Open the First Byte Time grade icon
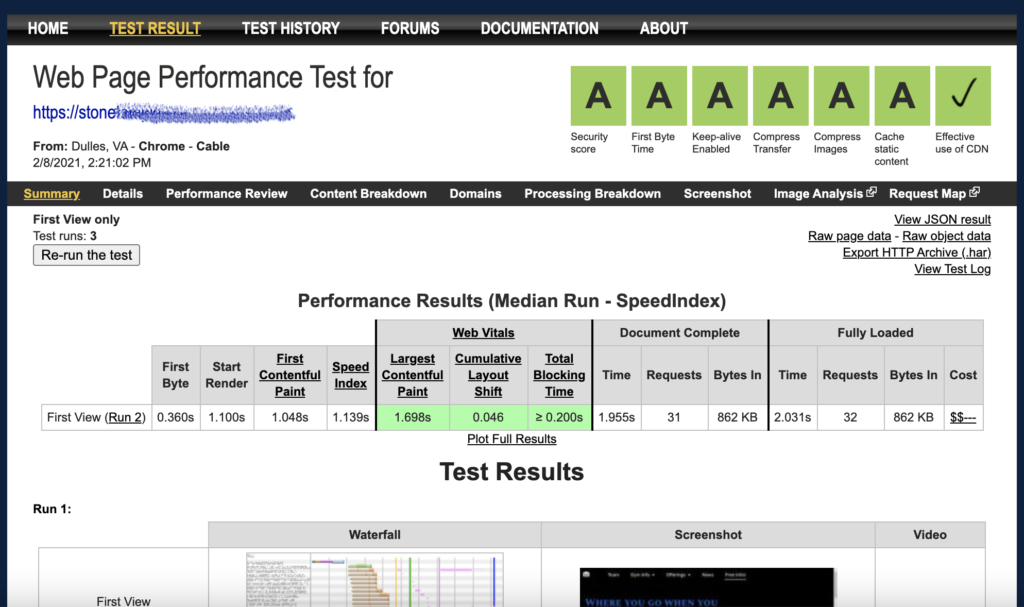1024x607 pixels. [658, 95]
